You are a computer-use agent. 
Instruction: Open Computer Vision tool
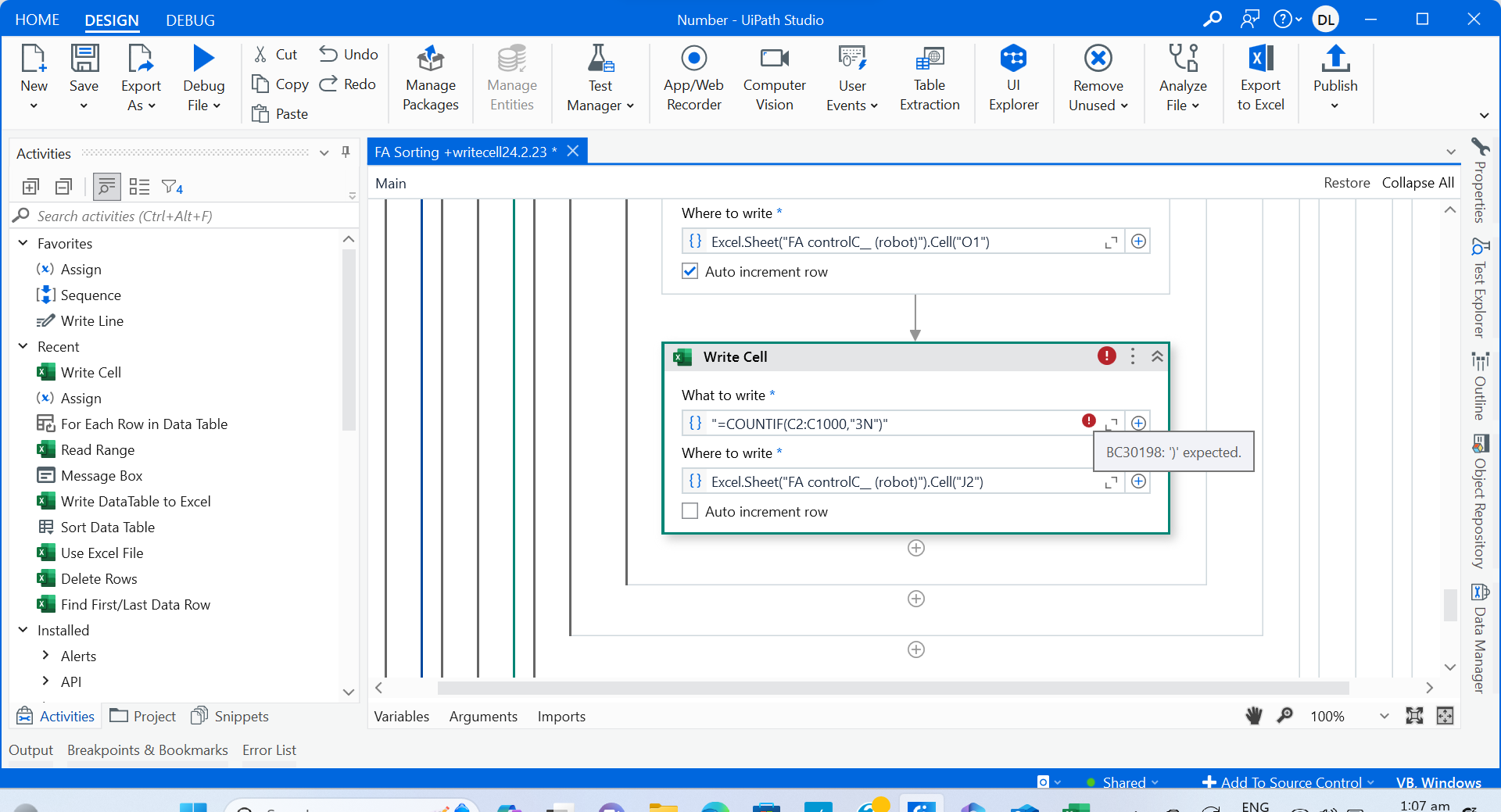coord(774,78)
